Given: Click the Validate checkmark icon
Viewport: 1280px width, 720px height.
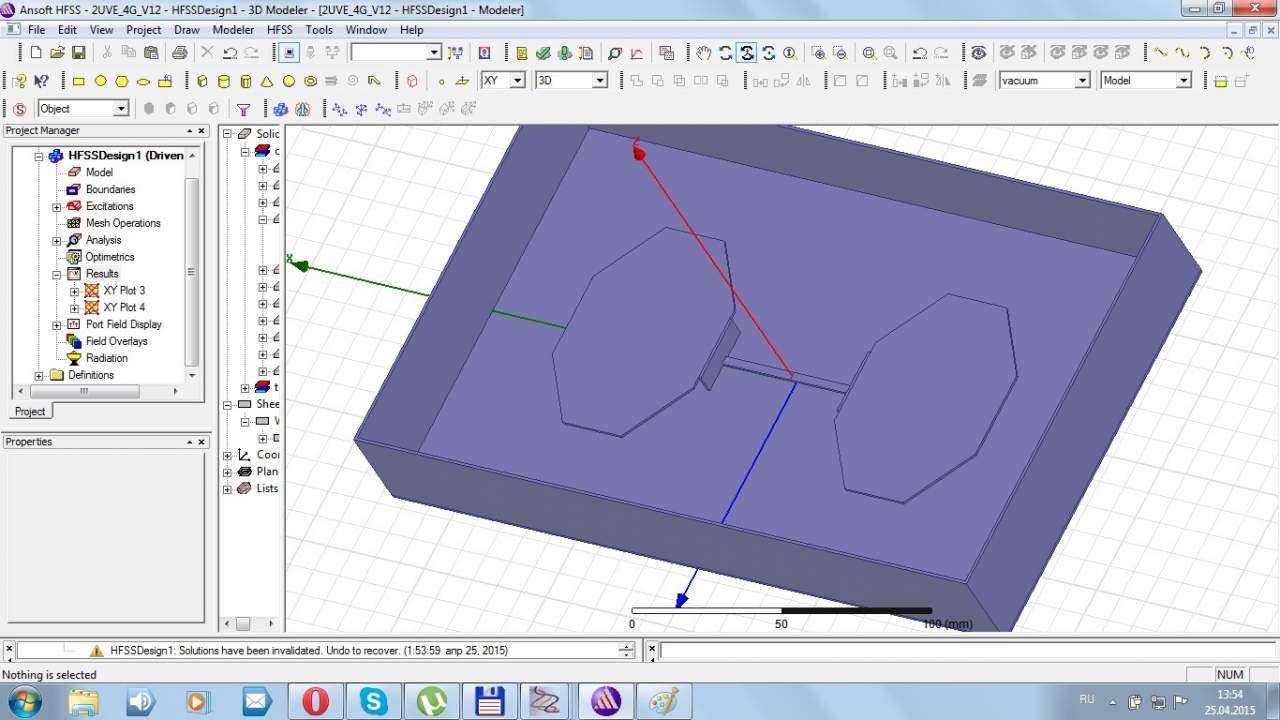Looking at the screenshot, I should (543, 53).
